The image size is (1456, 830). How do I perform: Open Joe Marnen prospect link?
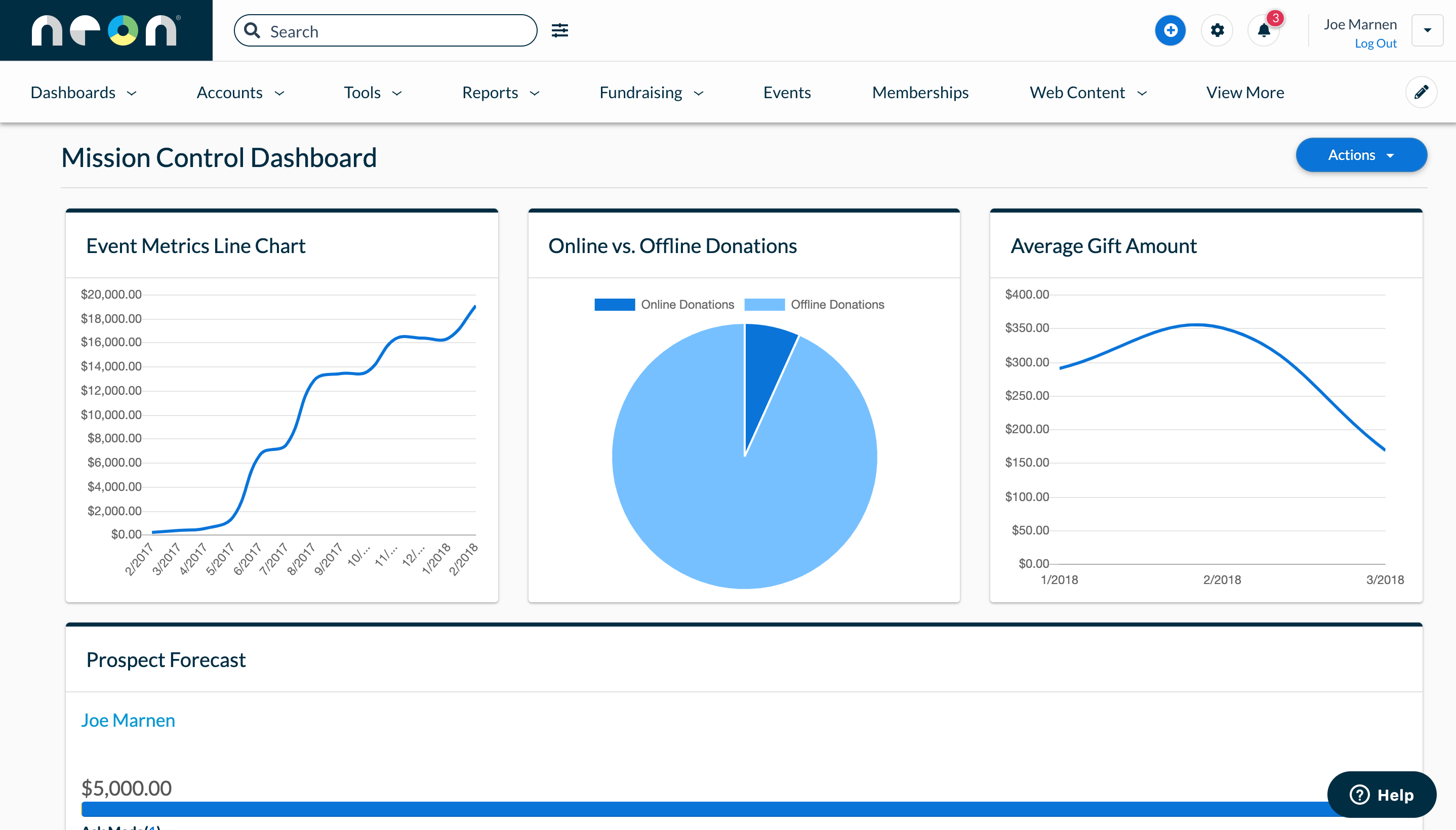click(x=128, y=720)
